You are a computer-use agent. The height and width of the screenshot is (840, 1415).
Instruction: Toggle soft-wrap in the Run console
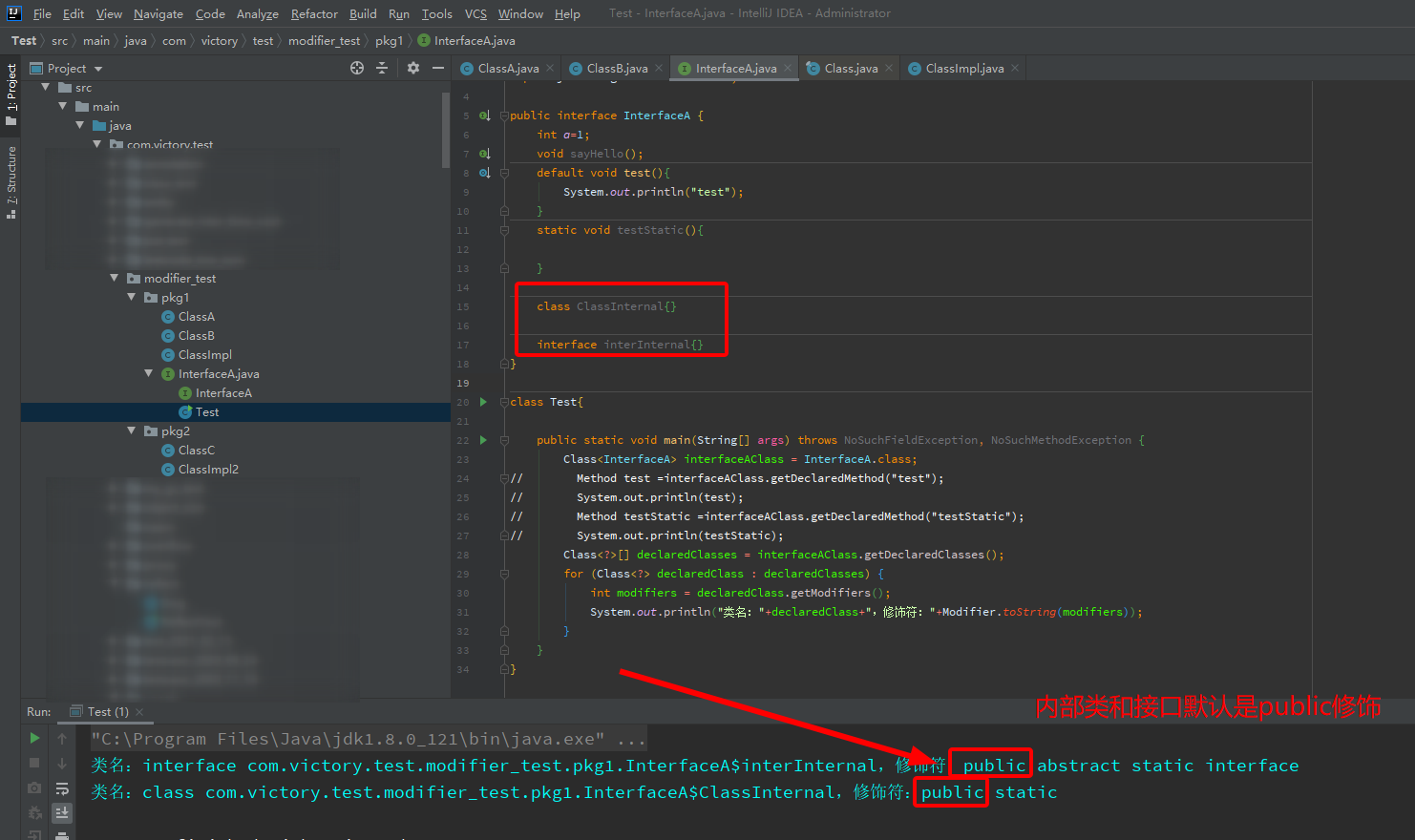coord(62,788)
